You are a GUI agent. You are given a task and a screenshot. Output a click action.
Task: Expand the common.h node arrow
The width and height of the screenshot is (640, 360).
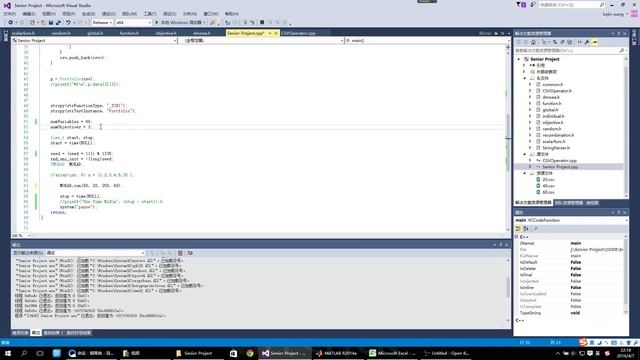tap(531, 84)
